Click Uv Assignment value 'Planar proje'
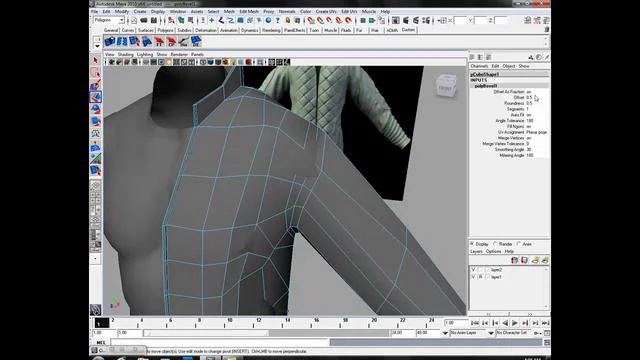Screen dimensions: 640x360 [x=537, y=132]
